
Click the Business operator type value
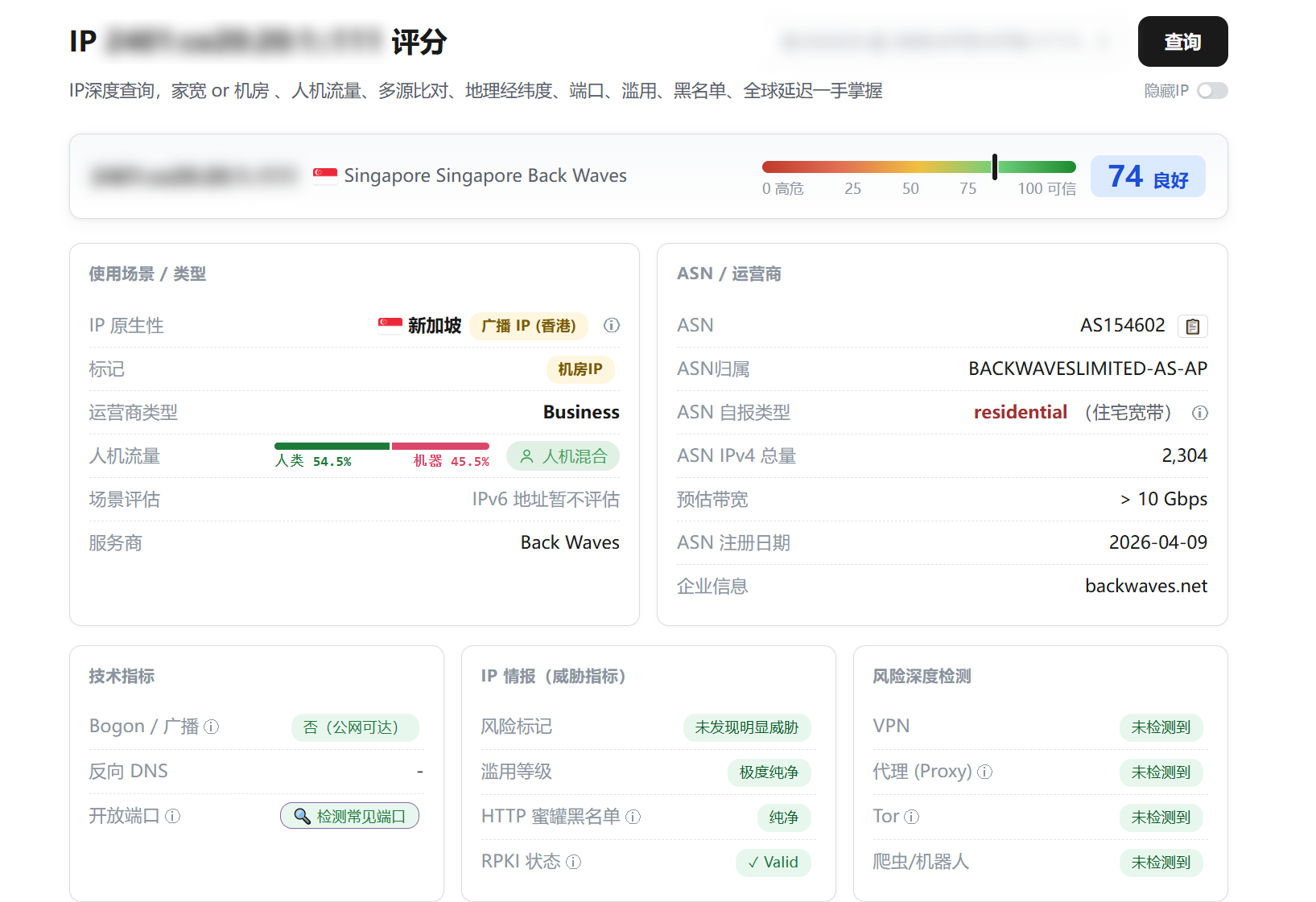pyautogui.click(x=581, y=412)
